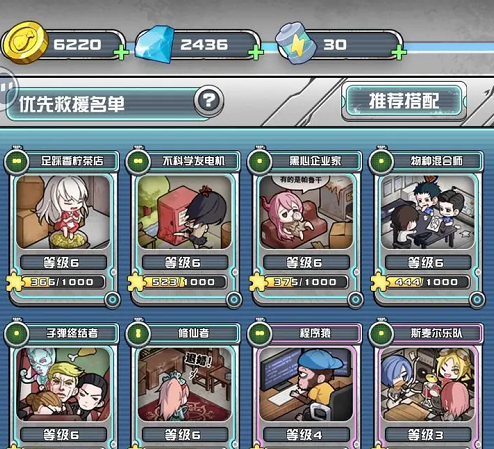Toggle green indicator on 黑心企业家 card

pos(259,161)
